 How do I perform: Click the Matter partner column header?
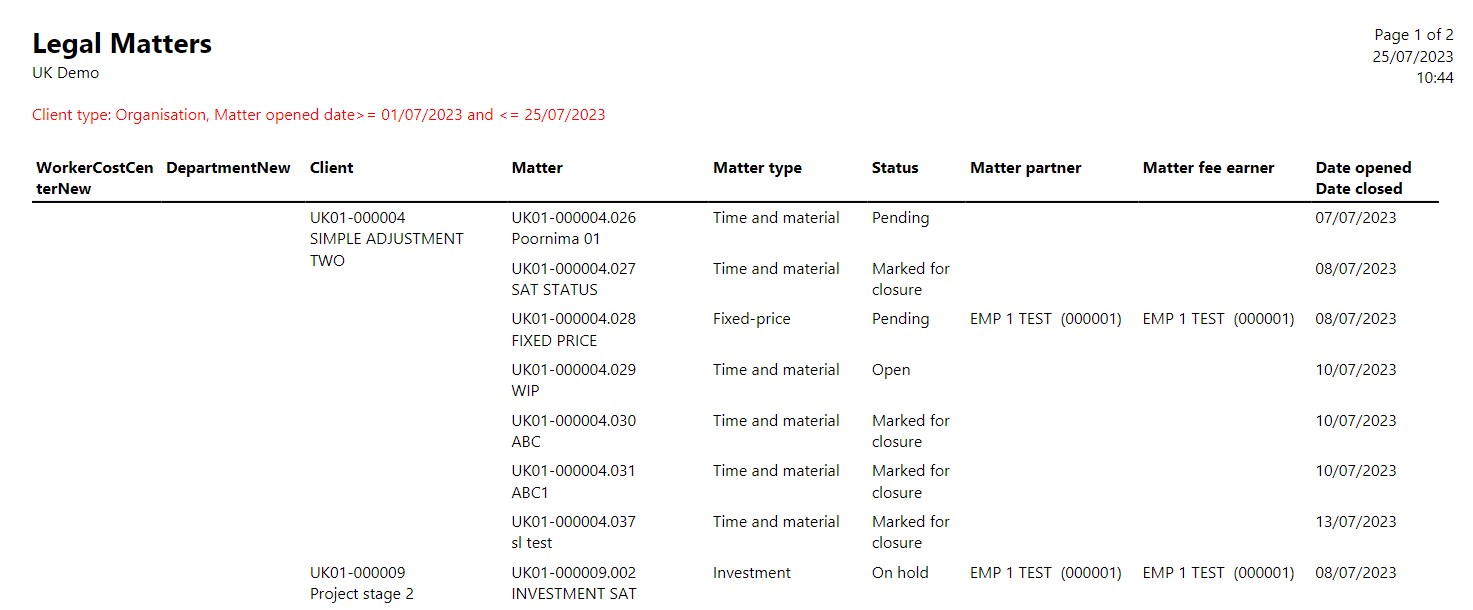coord(1025,168)
